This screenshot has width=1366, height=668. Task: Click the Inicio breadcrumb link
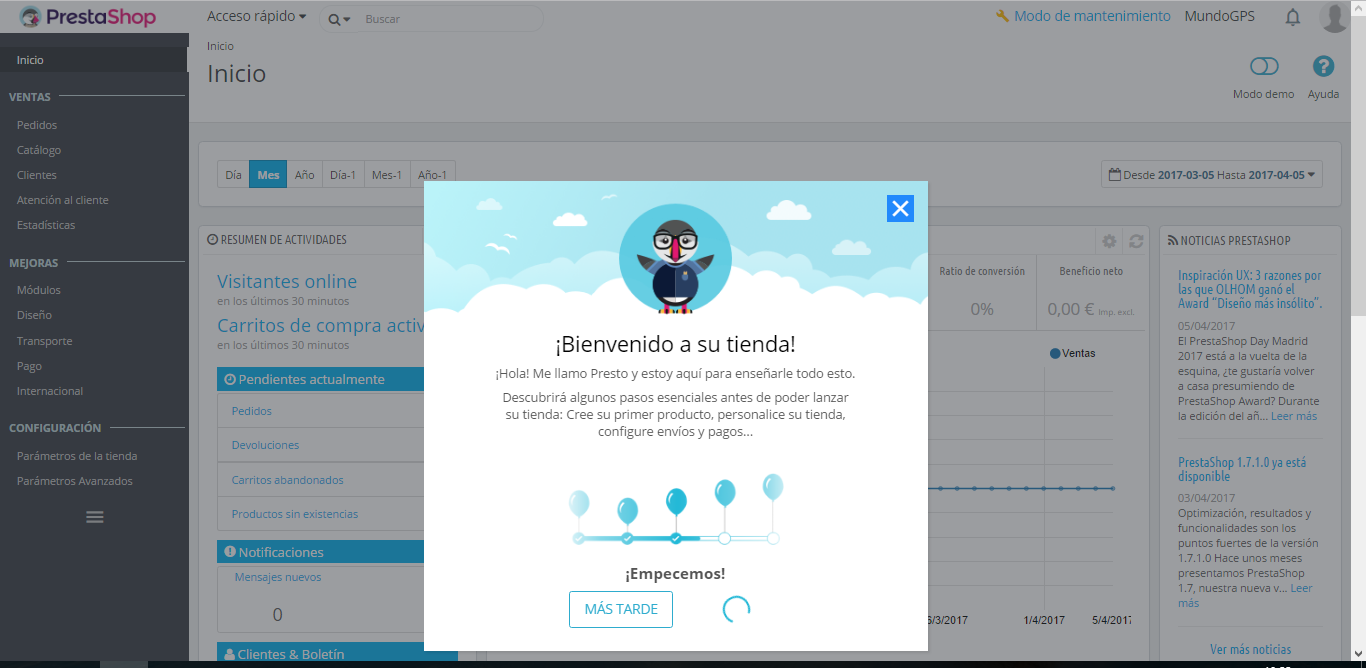(220, 46)
